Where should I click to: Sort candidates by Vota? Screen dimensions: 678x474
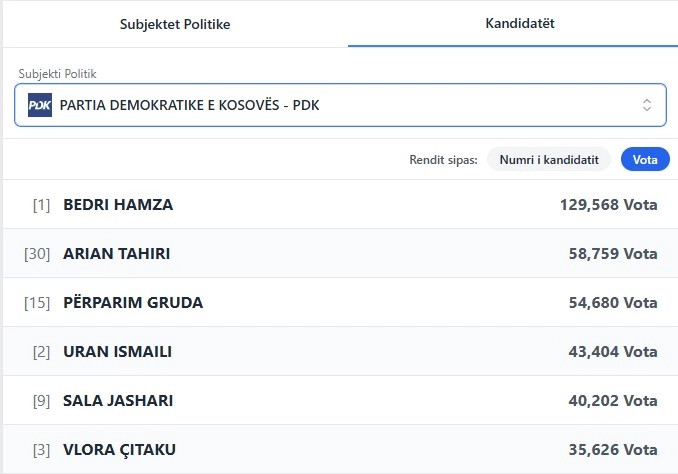point(645,159)
